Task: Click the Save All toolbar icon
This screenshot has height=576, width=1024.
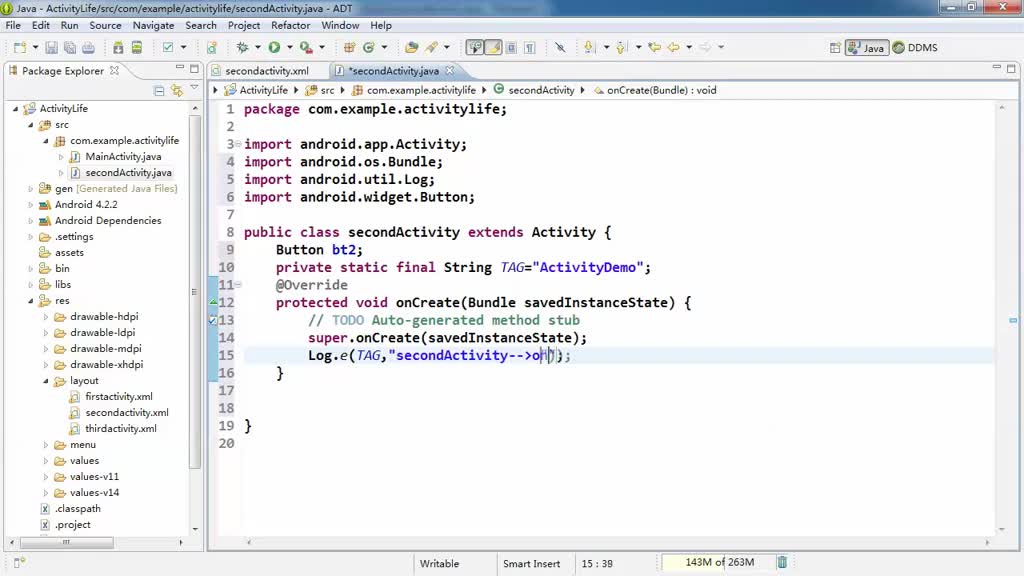Action: click(70, 48)
